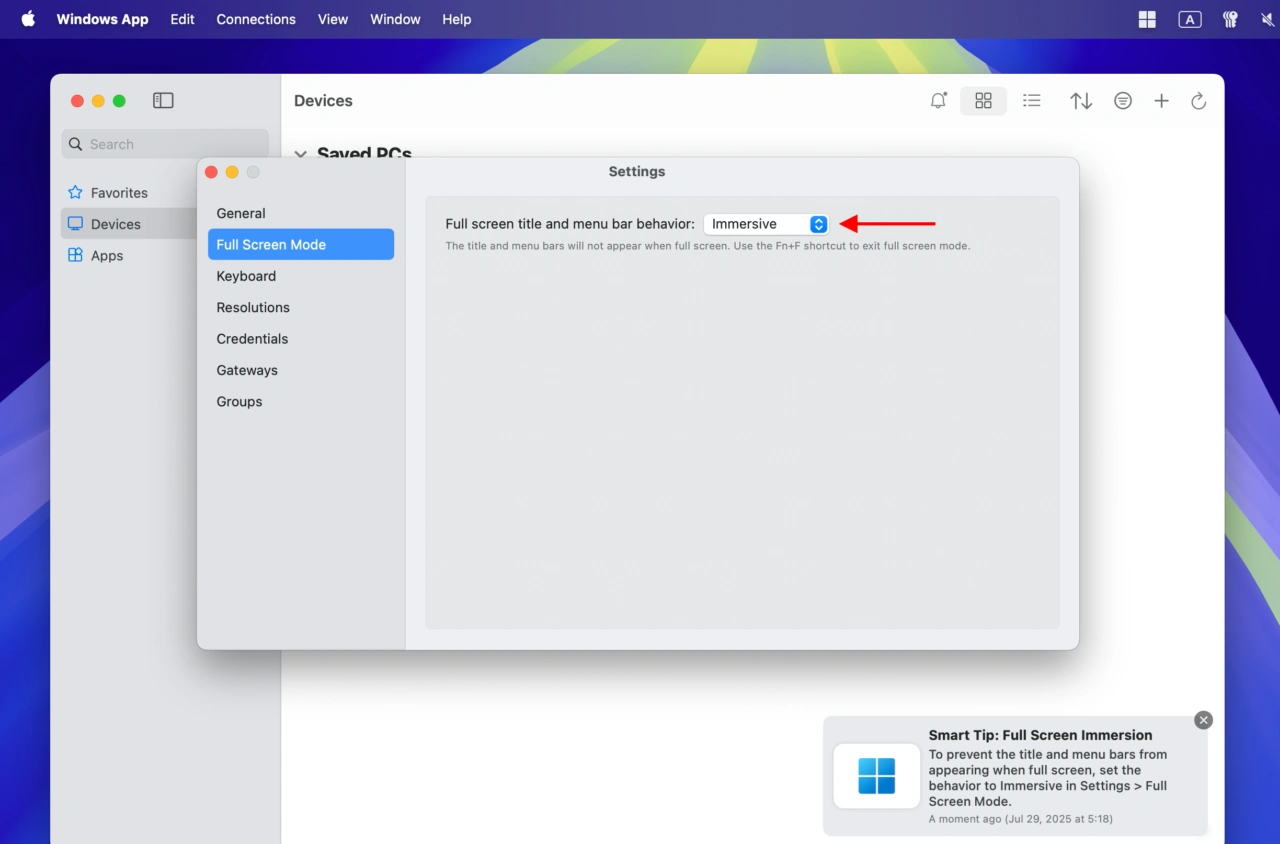
Task: Dismiss the Smart Tip notification
Action: (1203, 720)
